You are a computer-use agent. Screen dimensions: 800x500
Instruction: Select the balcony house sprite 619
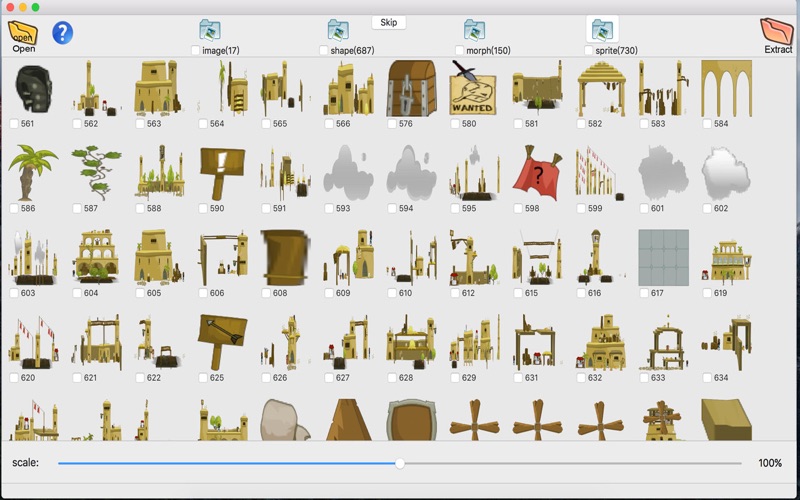tap(727, 260)
